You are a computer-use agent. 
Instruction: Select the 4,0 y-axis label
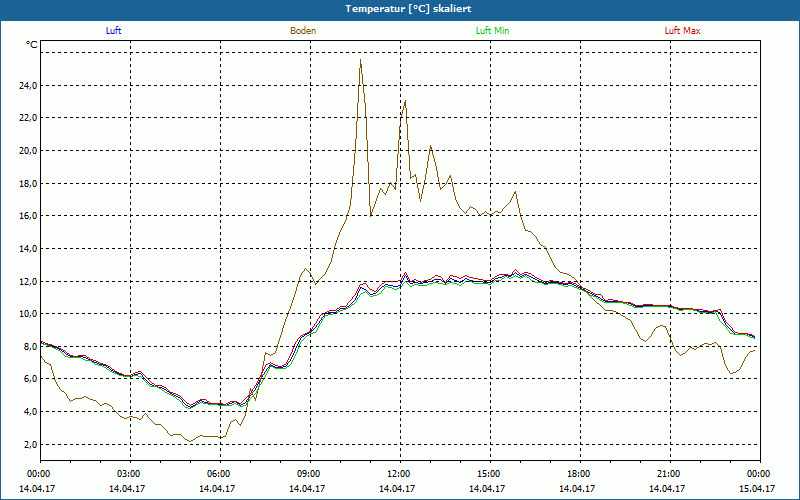[x=30, y=412]
